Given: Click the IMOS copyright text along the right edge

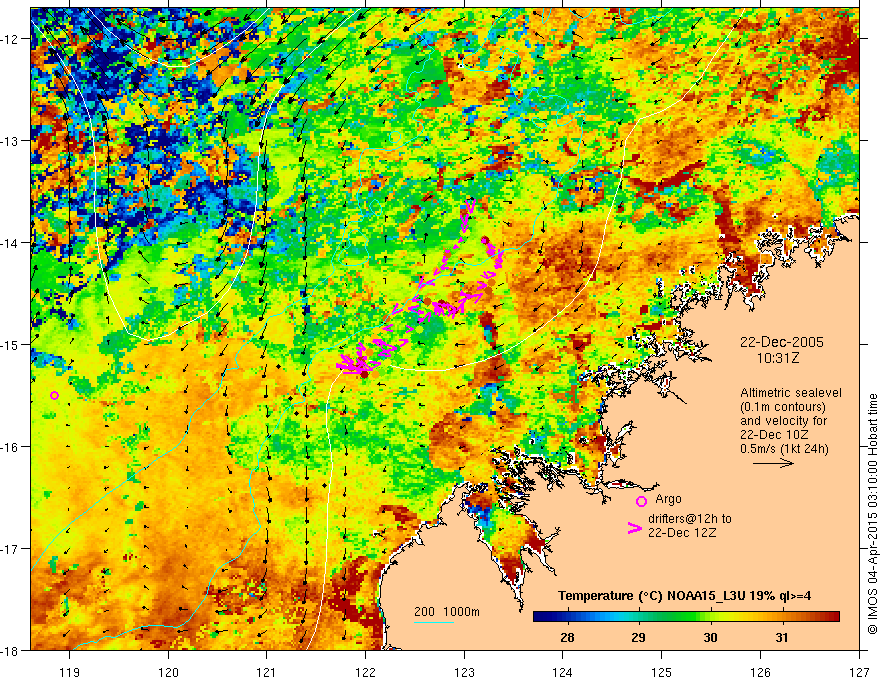Looking at the screenshot, I should pos(872,516).
